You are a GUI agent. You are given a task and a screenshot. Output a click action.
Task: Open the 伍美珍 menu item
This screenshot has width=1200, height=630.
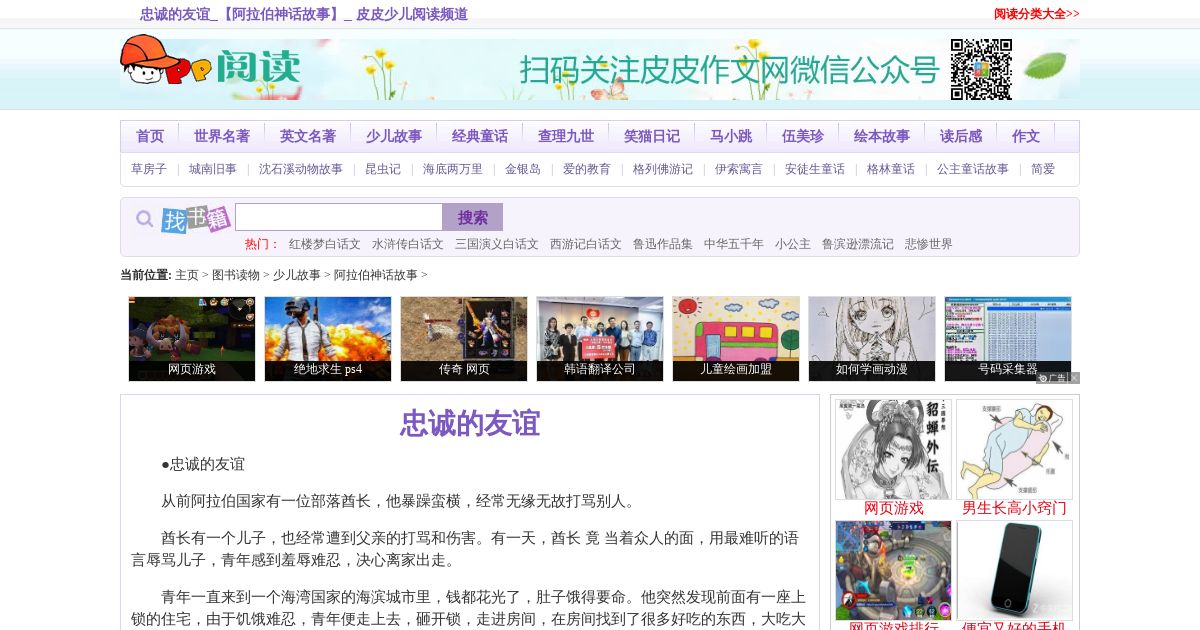pyautogui.click(x=803, y=136)
